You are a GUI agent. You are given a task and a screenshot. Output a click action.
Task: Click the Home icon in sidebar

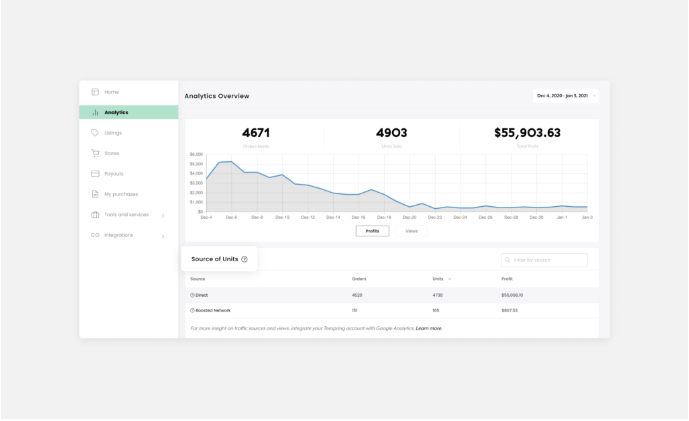95,92
